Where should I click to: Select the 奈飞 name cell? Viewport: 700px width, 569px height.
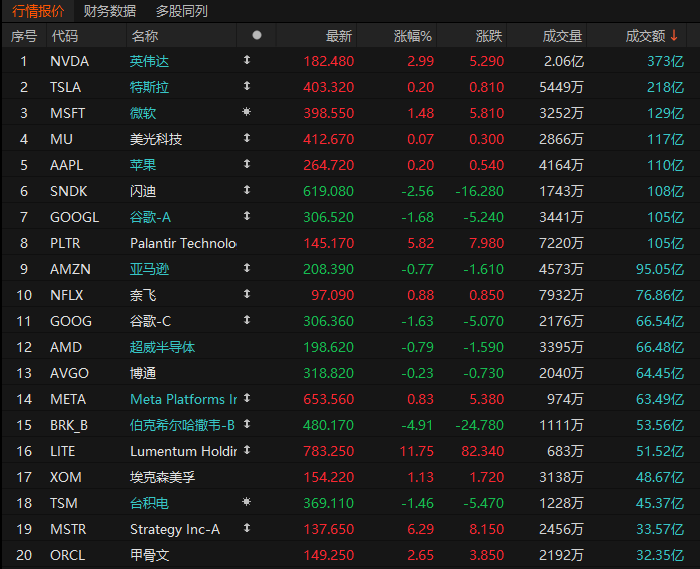coord(143,295)
